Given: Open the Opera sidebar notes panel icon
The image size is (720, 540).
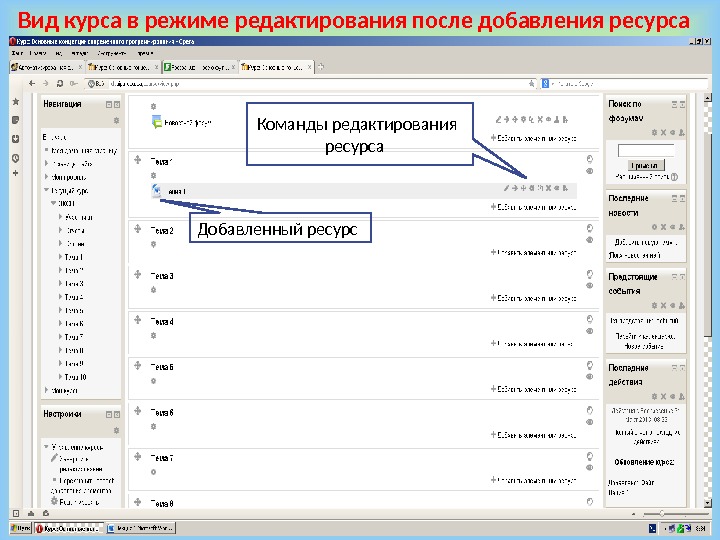Looking at the screenshot, I should (x=16, y=120).
